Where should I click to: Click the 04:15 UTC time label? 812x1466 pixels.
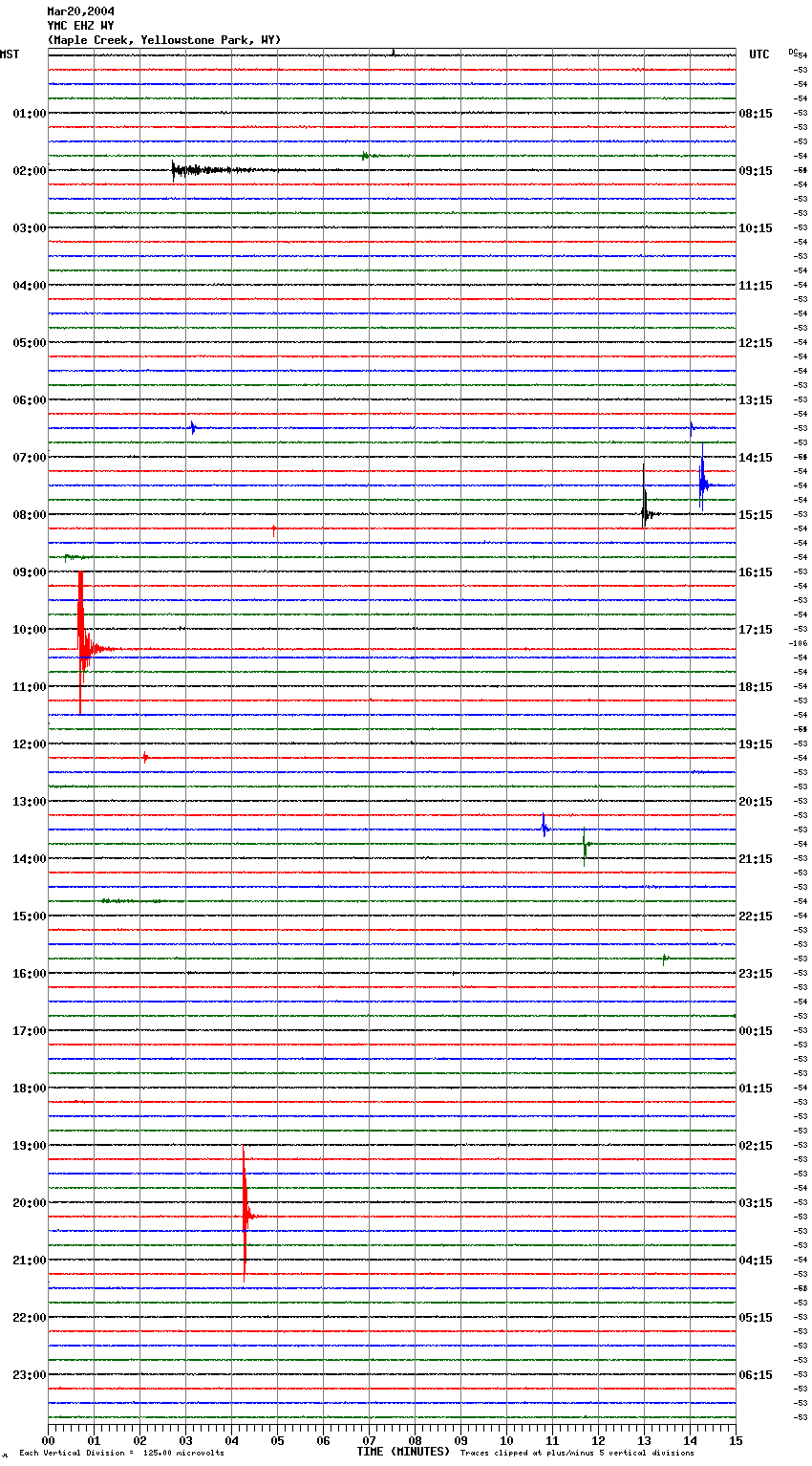coord(756,1261)
